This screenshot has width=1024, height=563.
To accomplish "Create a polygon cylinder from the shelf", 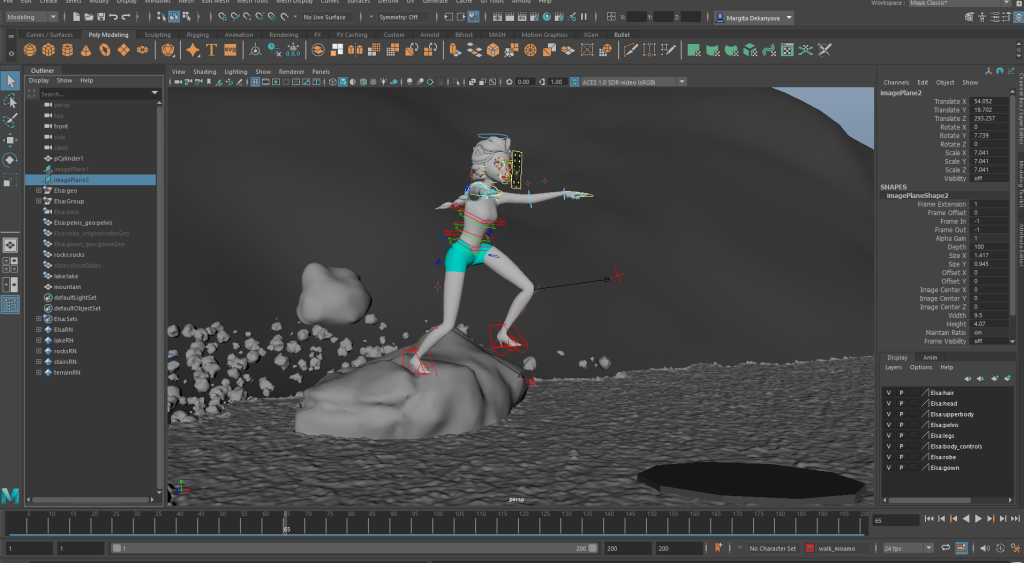I will (67, 50).
